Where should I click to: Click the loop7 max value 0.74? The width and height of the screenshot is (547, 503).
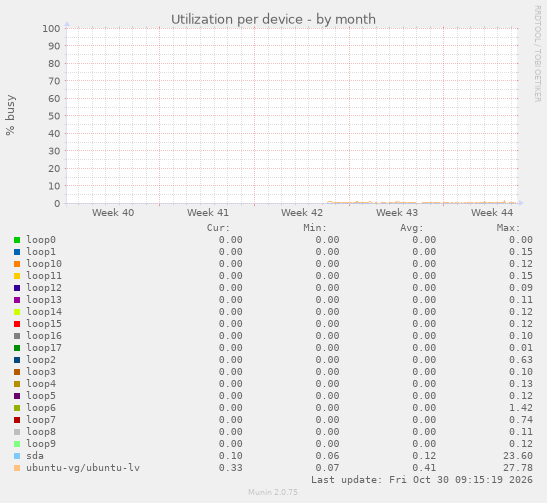click(521, 420)
